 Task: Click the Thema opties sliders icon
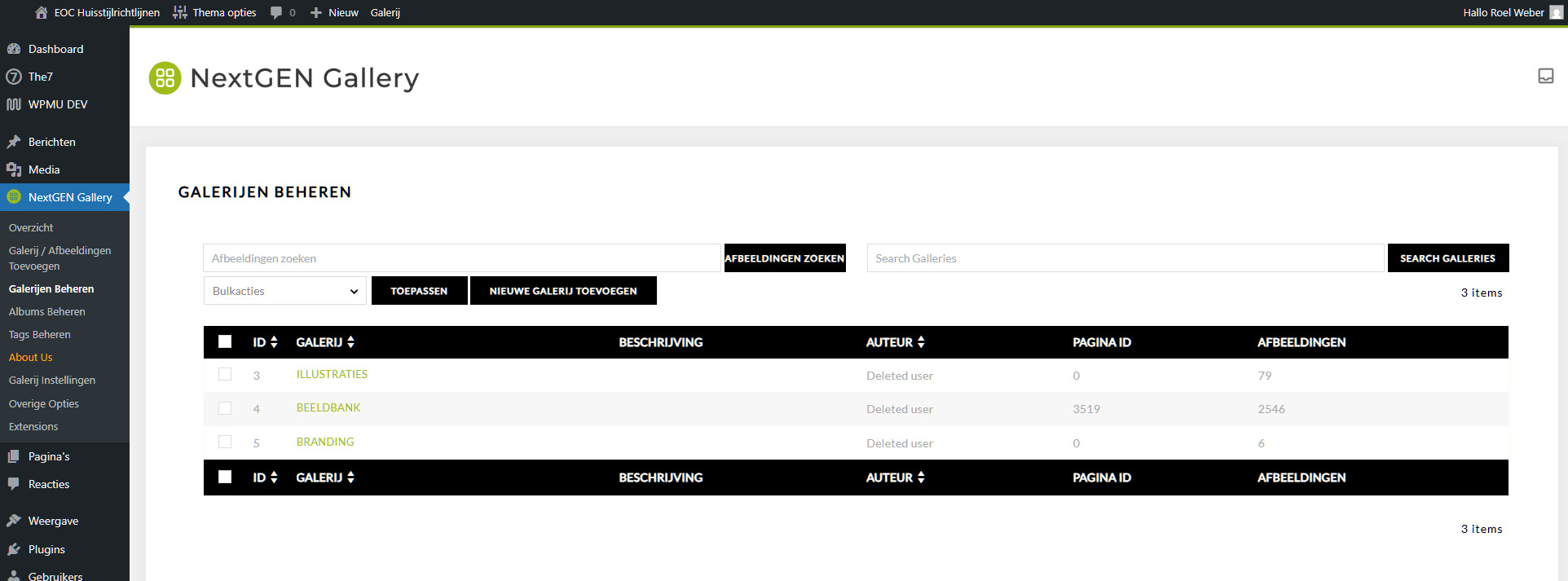coord(180,12)
